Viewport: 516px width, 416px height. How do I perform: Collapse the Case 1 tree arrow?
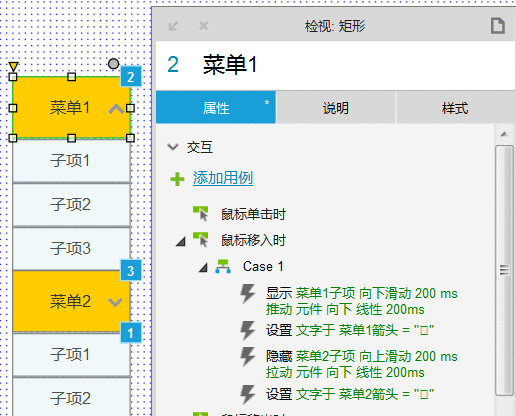[203, 267]
